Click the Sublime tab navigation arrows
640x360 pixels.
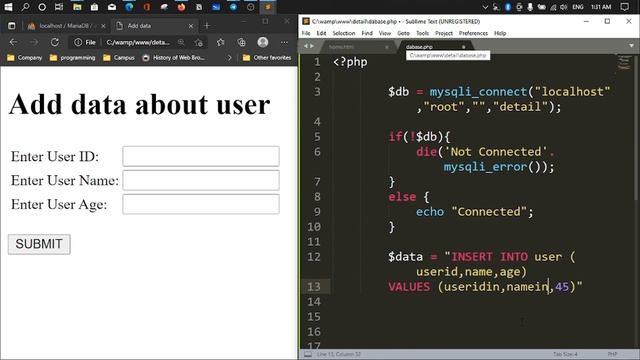[309, 46]
